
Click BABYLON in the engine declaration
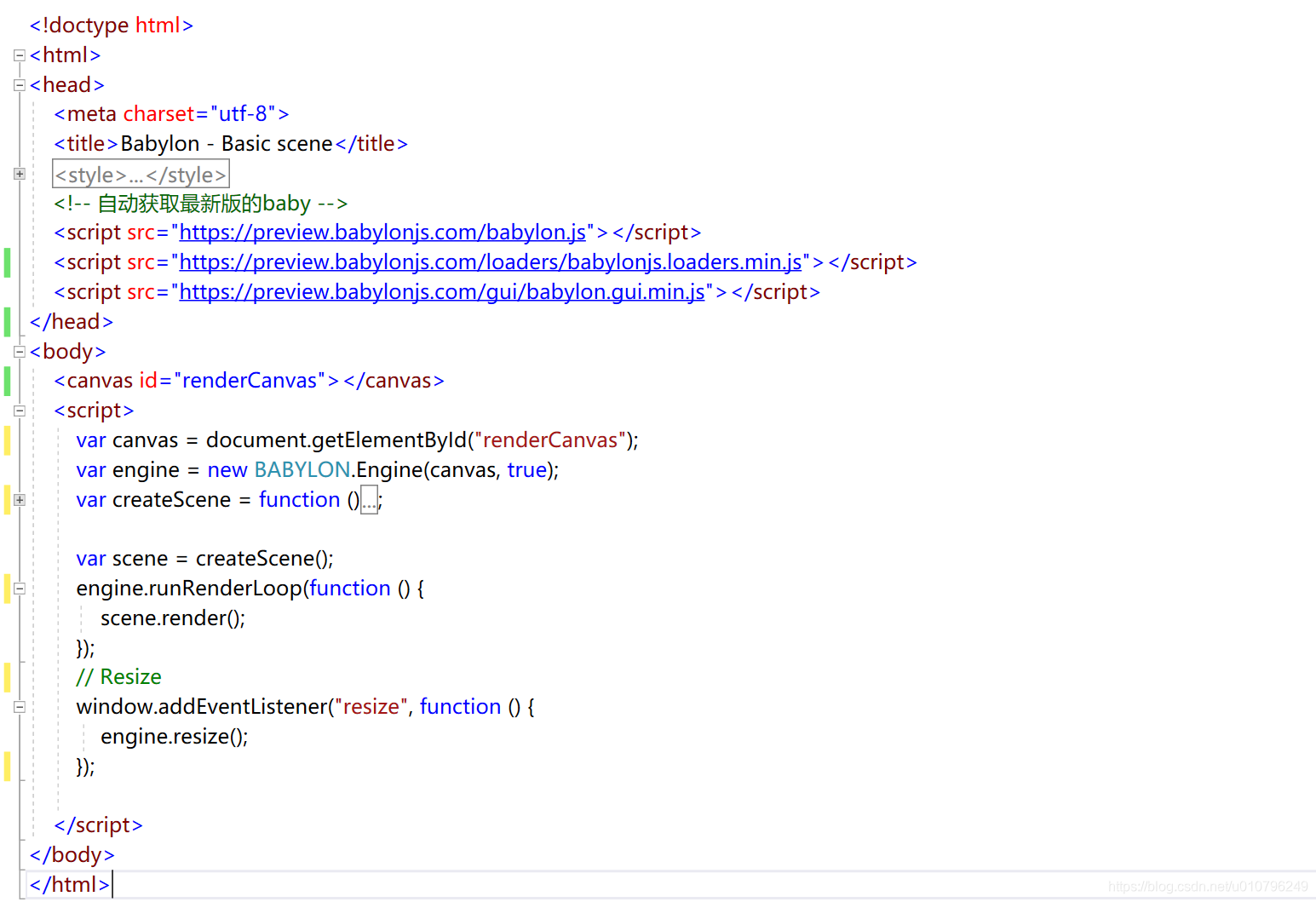coord(302,470)
